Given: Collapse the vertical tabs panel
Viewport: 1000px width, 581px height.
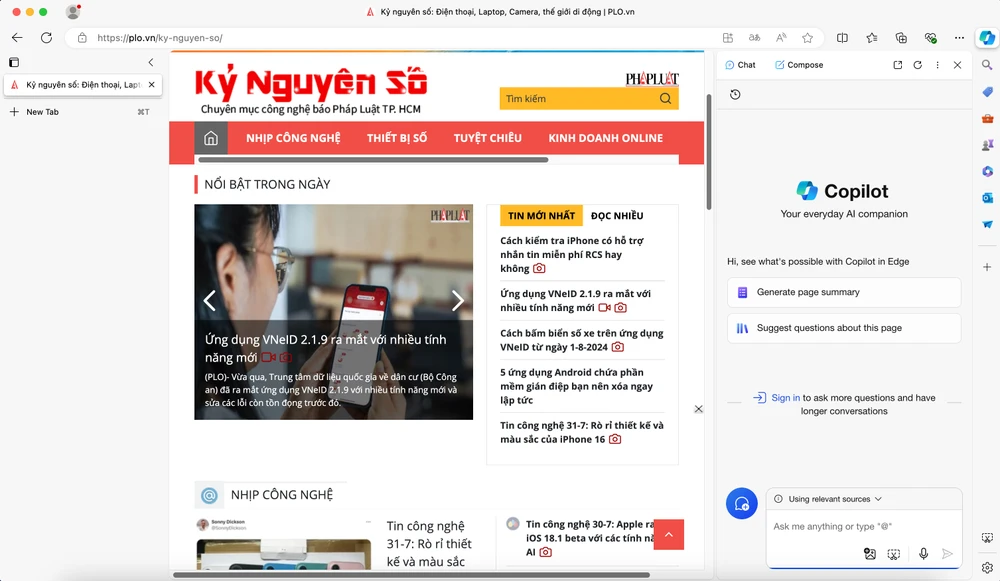Looking at the screenshot, I should [x=150, y=61].
